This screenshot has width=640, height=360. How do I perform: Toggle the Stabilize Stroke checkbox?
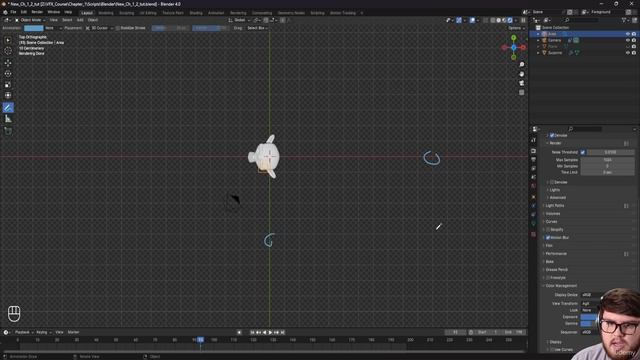coord(118,28)
